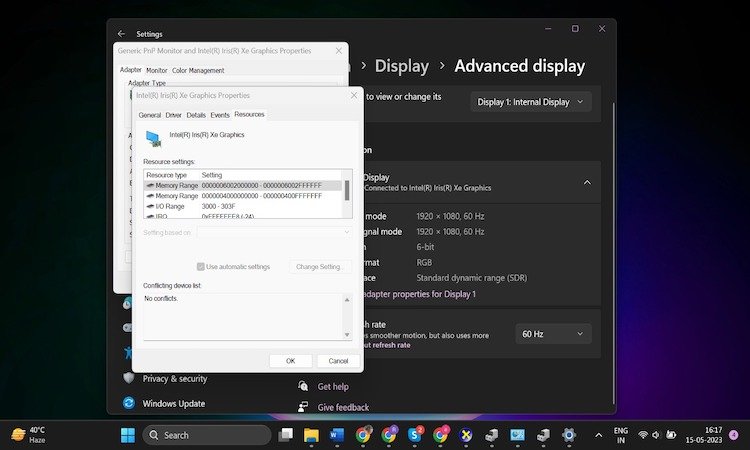
Task: Click the volume speaker tray icon
Action: [656, 435]
